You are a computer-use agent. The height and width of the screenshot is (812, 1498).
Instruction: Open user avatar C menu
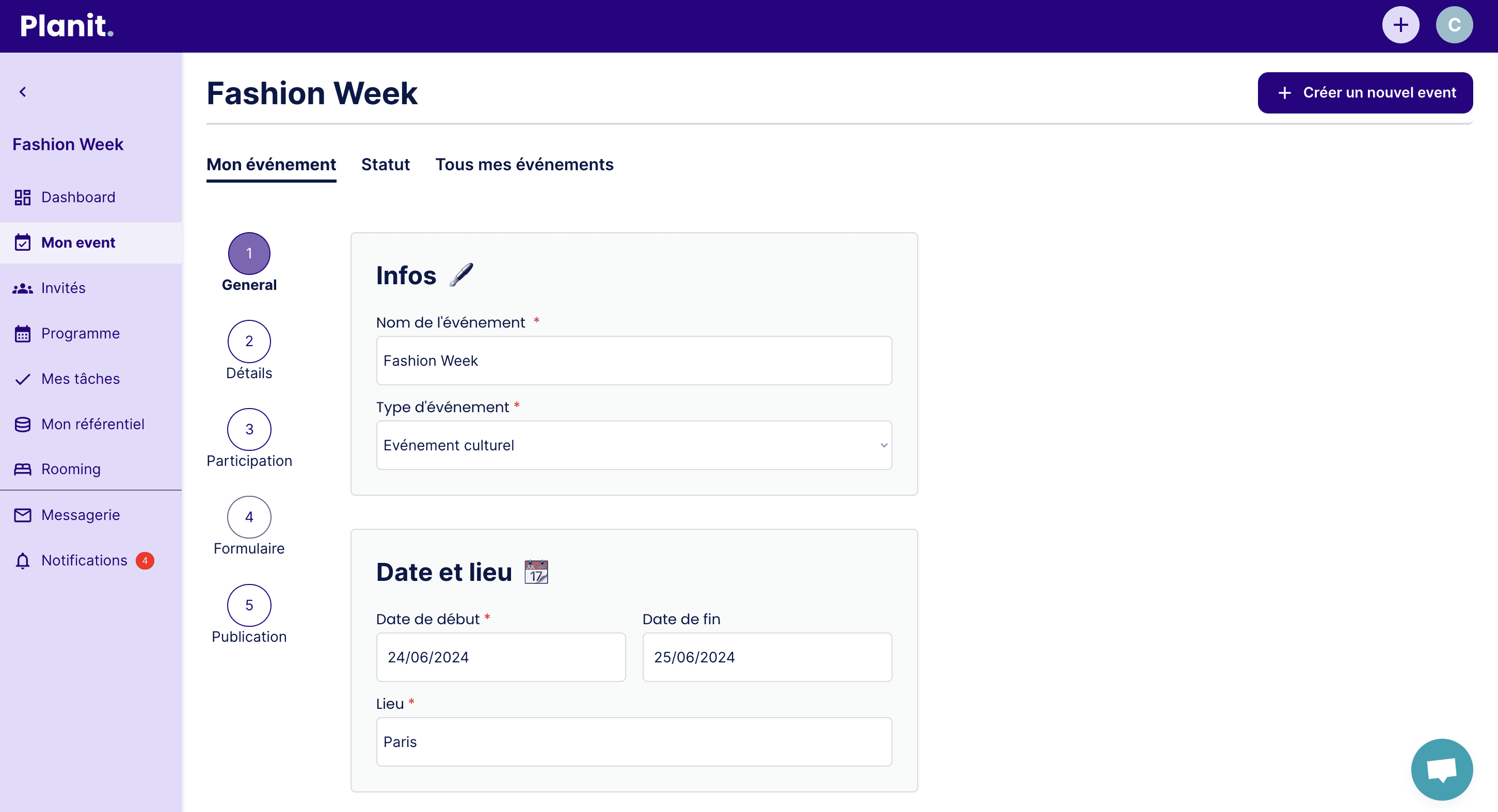tap(1454, 25)
